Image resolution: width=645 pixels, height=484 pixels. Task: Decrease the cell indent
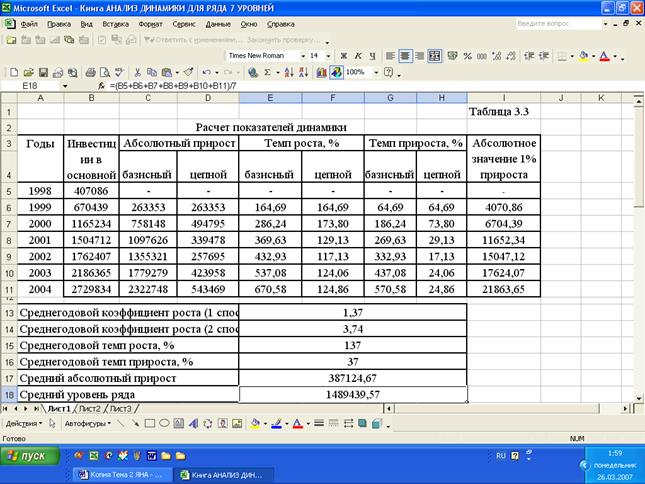pyautogui.click(x=529, y=56)
